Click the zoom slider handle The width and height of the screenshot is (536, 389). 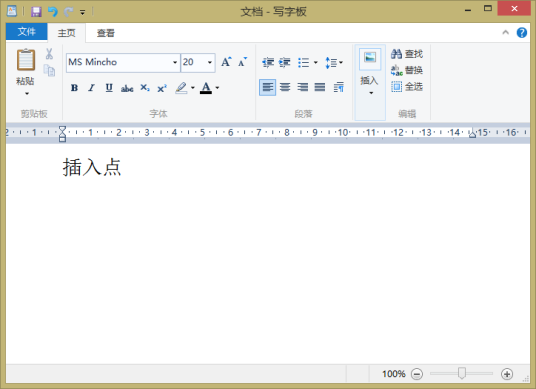(461, 374)
